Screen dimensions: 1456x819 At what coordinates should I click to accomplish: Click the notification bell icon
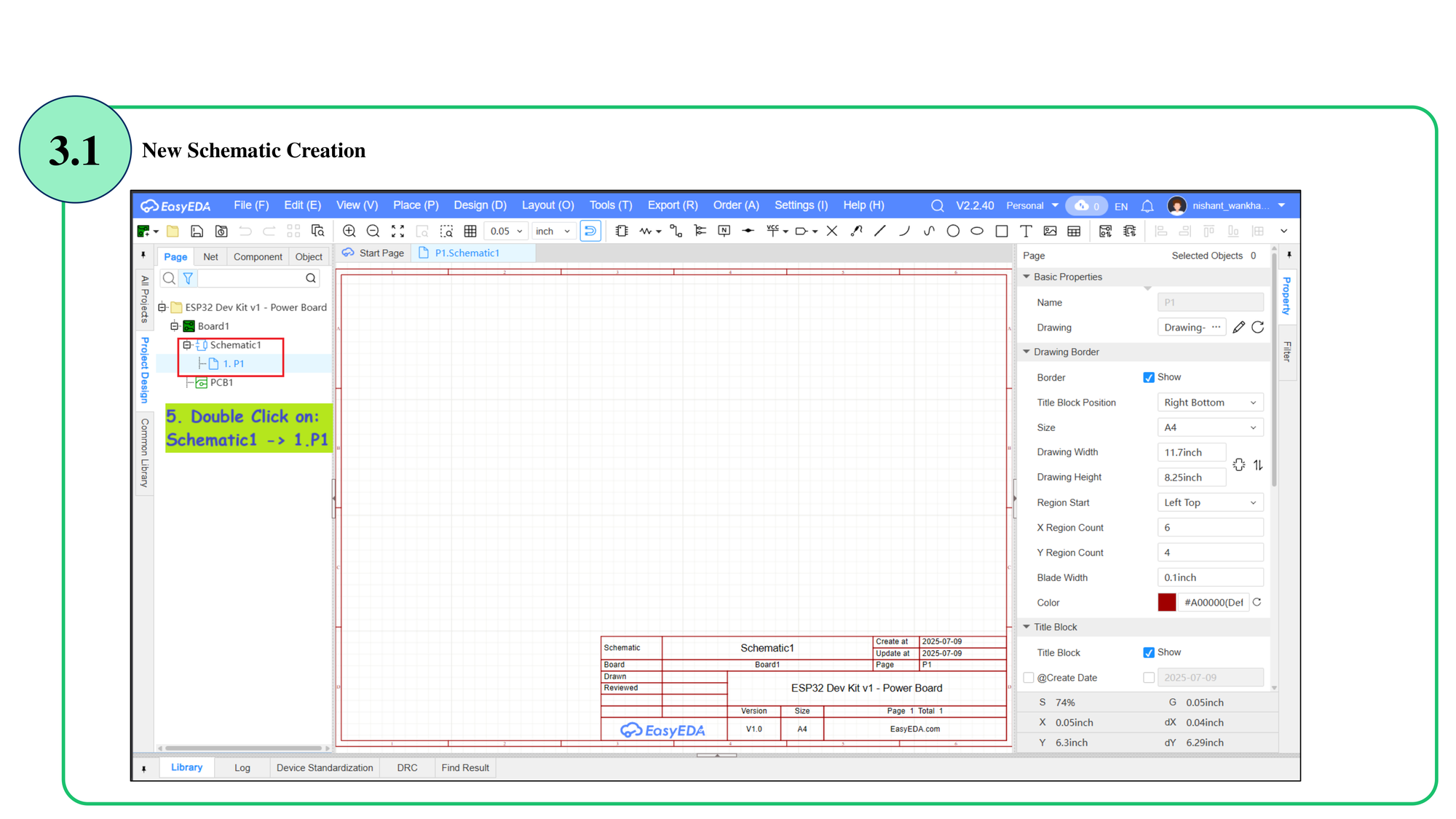[x=1147, y=206]
